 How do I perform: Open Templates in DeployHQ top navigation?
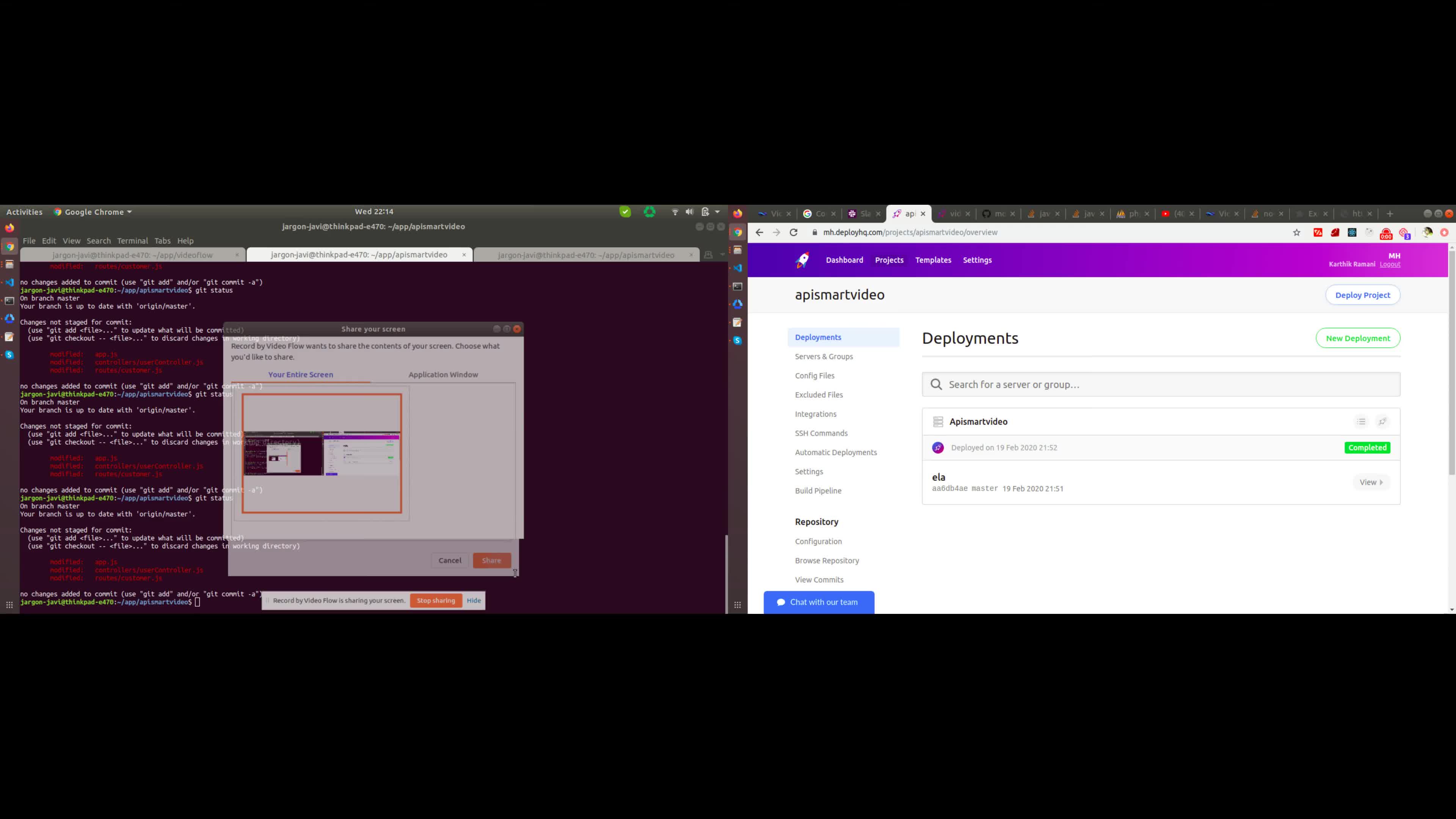933,260
